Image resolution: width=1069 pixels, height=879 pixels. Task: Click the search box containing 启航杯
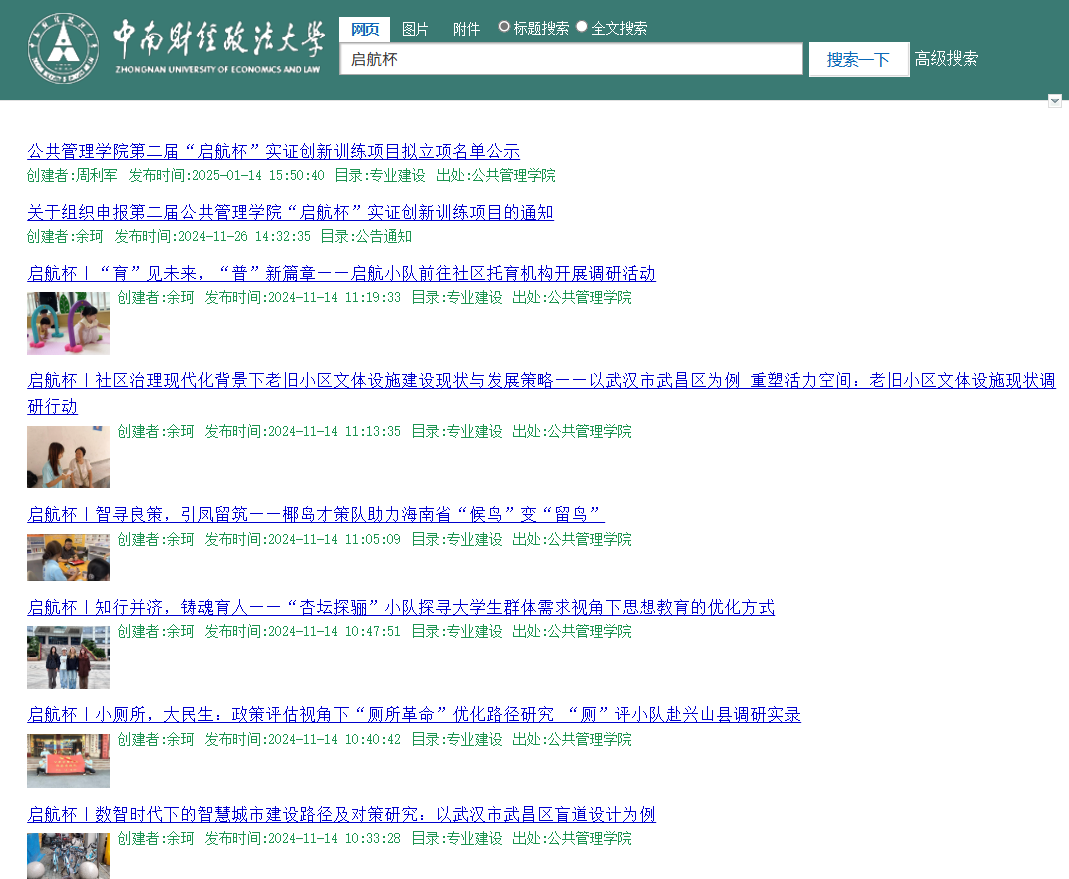pyautogui.click(x=570, y=59)
